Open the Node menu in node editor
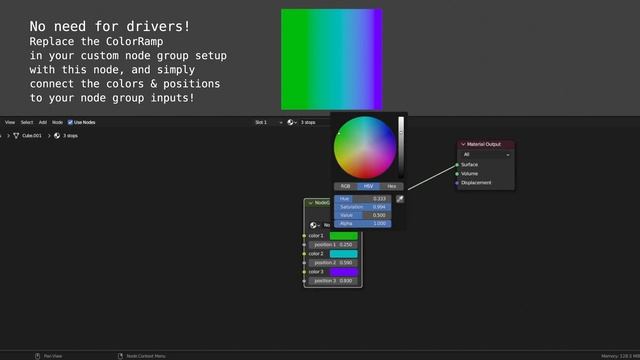The image size is (640, 360). pyautogui.click(x=57, y=122)
